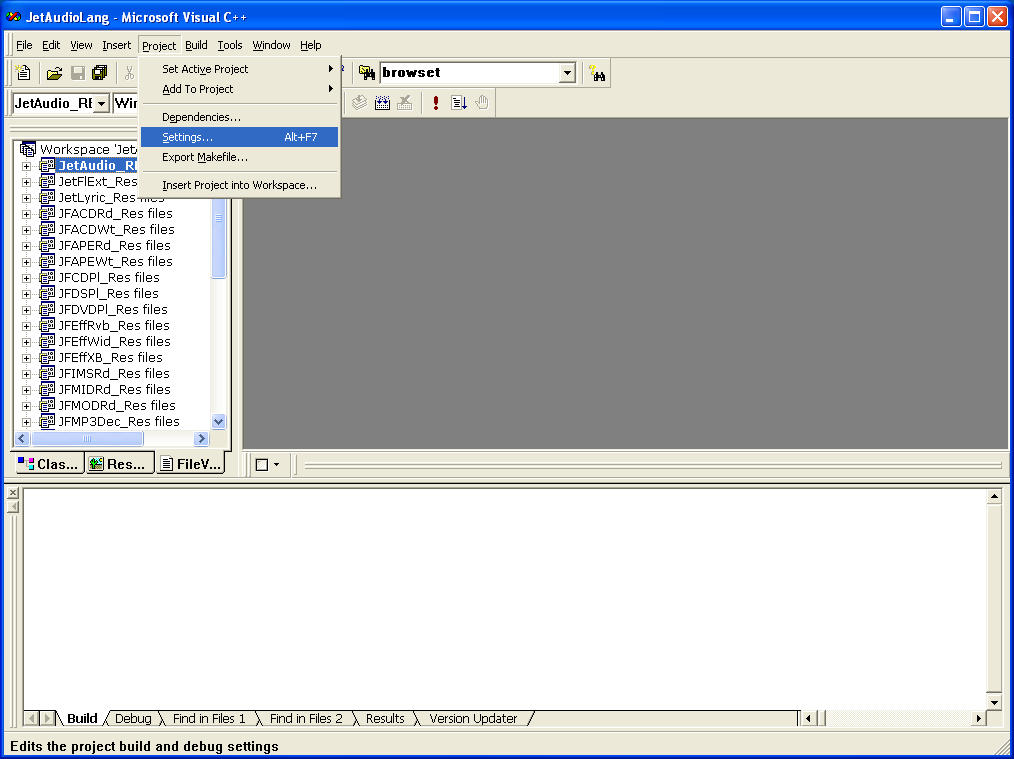The height and width of the screenshot is (759, 1014).
Task: Click workspace tree horizontal scrollbar thumb
Action: click(x=87, y=438)
